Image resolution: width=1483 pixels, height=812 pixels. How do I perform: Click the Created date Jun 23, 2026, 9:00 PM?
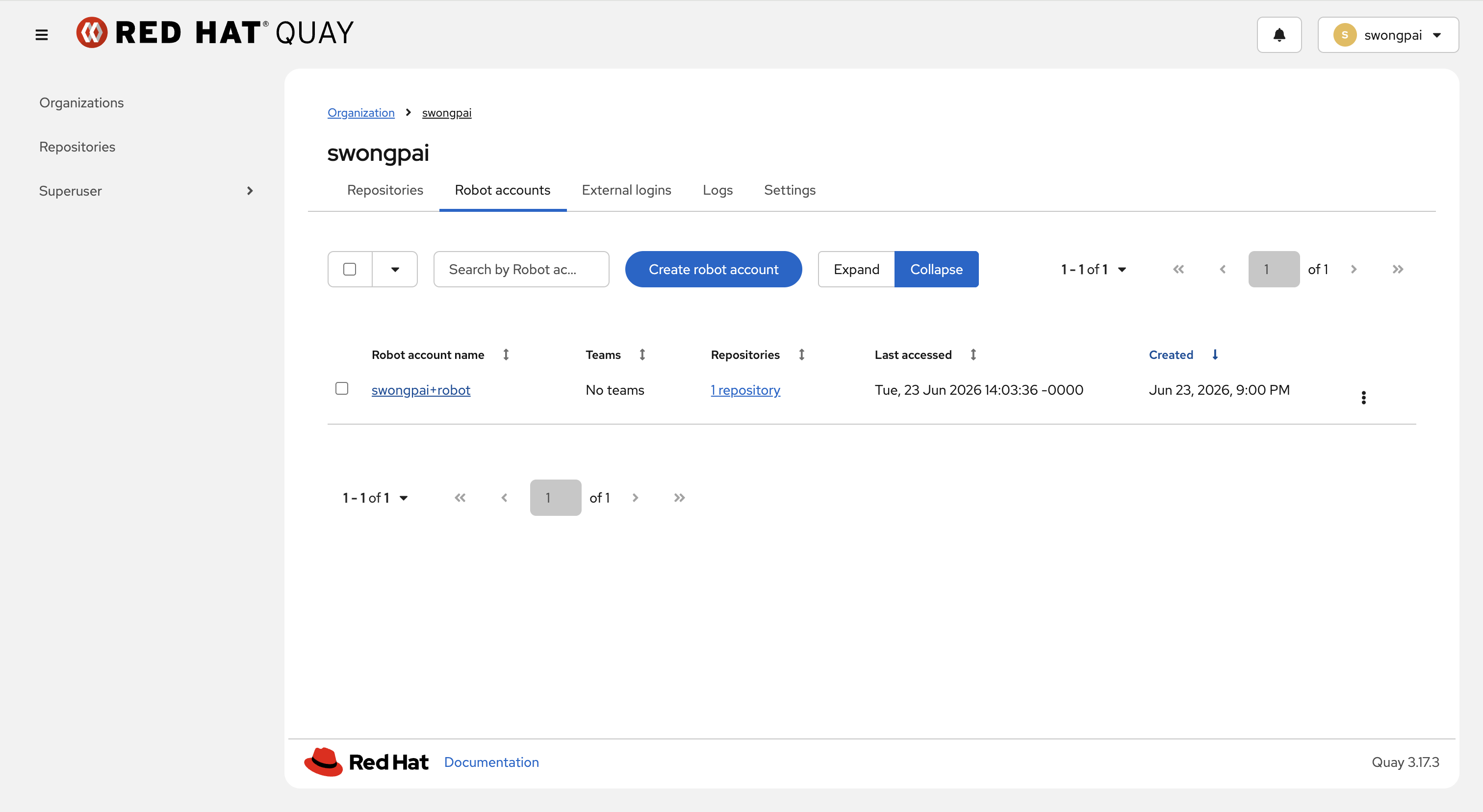point(1219,390)
